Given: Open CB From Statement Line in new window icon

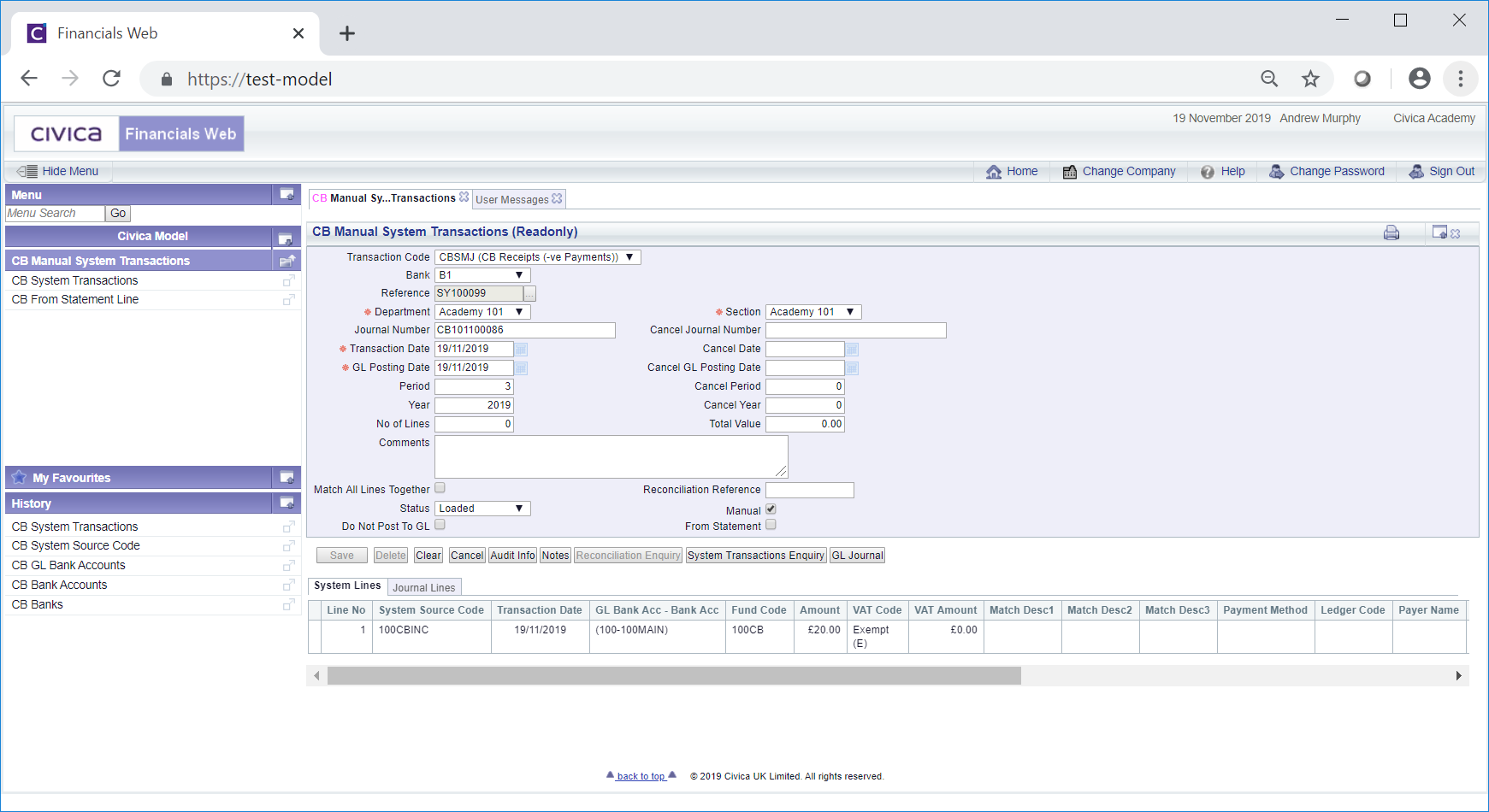Looking at the screenshot, I should [x=289, y=300].
